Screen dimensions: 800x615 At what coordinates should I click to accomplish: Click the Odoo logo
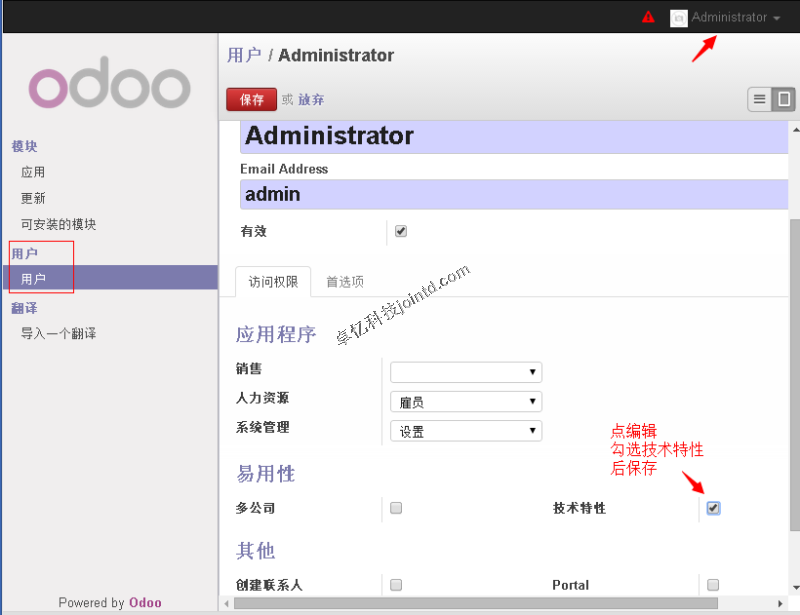click(x=109, y=88)
